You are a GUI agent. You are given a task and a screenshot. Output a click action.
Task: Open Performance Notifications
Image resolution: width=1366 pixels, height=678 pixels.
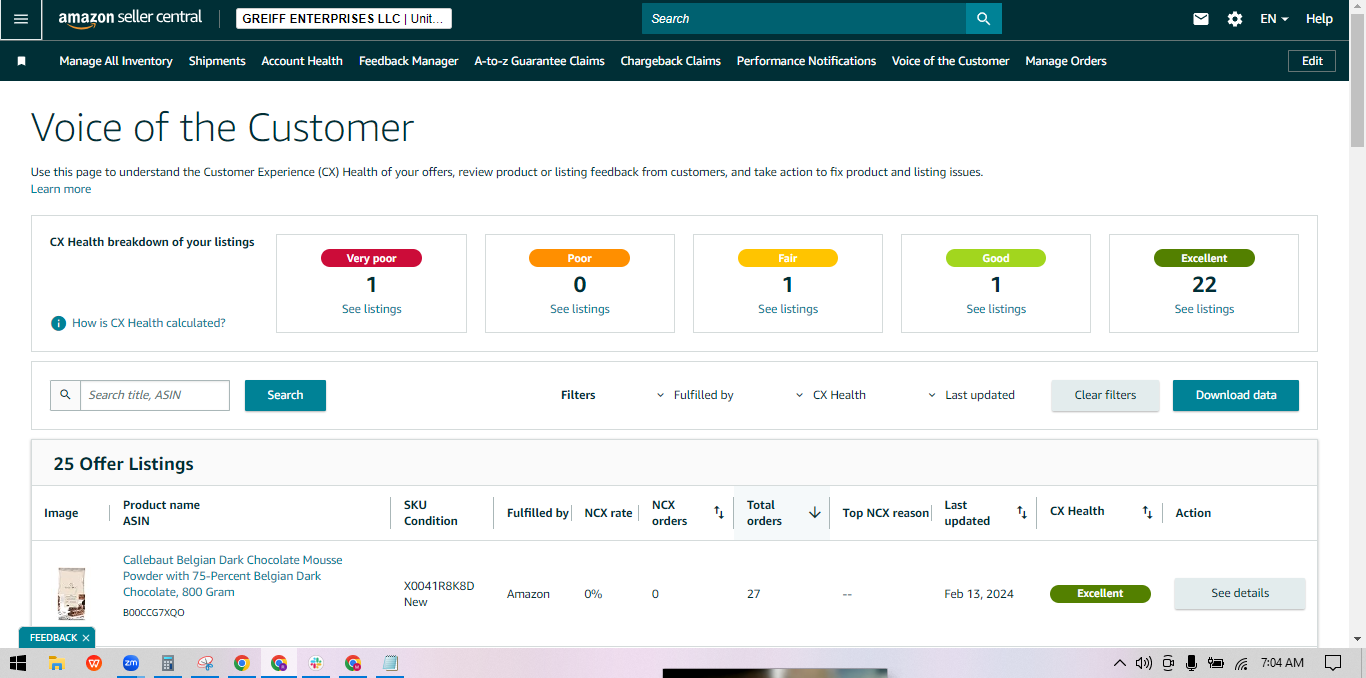[x=806, y=61]
